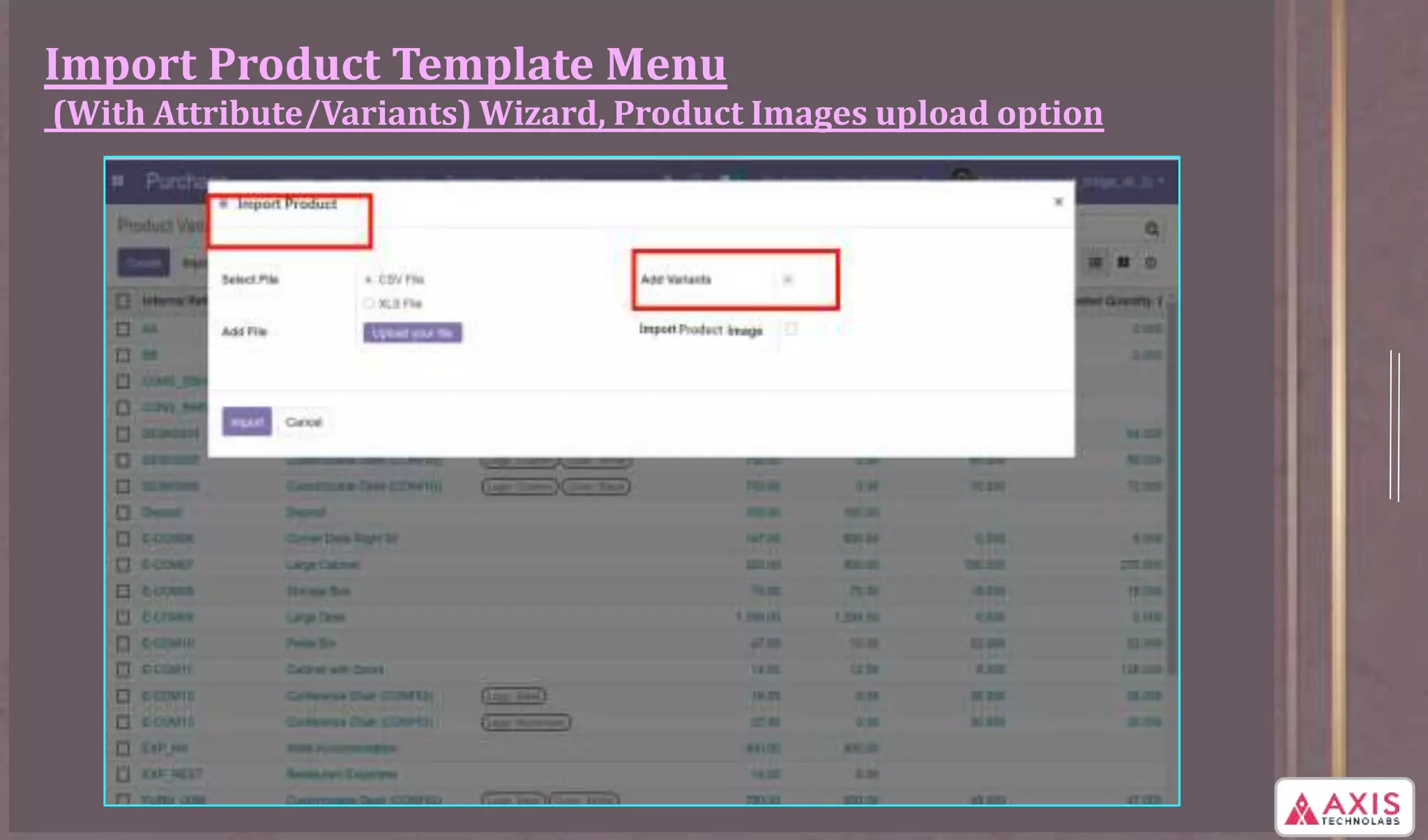The height and width of the screenshot is (840, 1428).
Task: Switch to list view icon
Action: click(x=1095, y=262)
